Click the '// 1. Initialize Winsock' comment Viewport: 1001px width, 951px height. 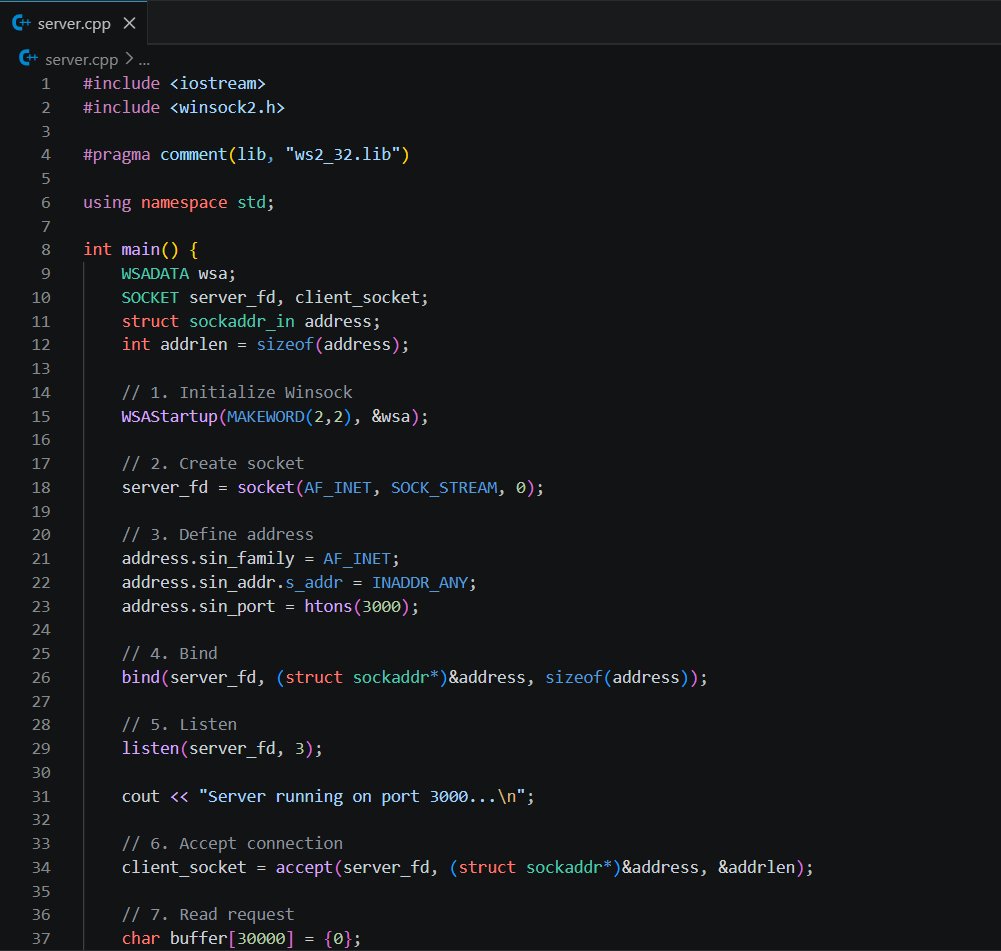coord(237,393)
